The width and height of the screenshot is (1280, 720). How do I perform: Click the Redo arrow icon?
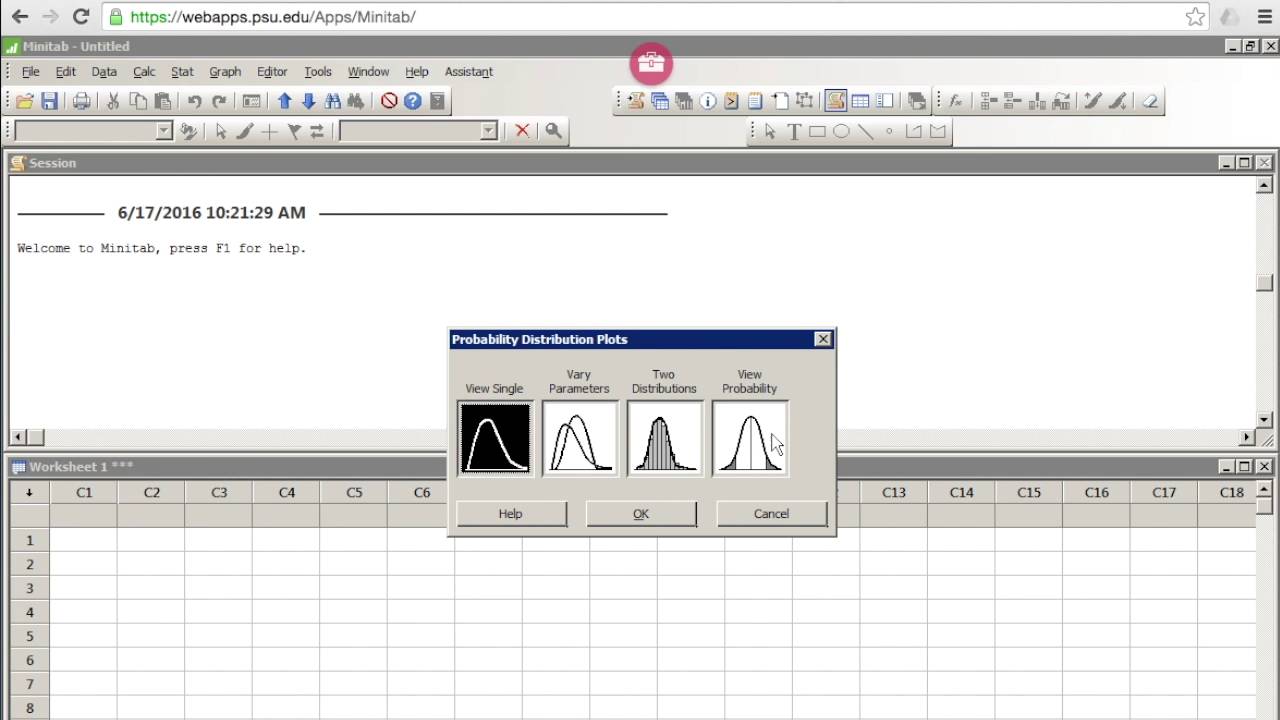pyautogui.click(x=219, y=101)
